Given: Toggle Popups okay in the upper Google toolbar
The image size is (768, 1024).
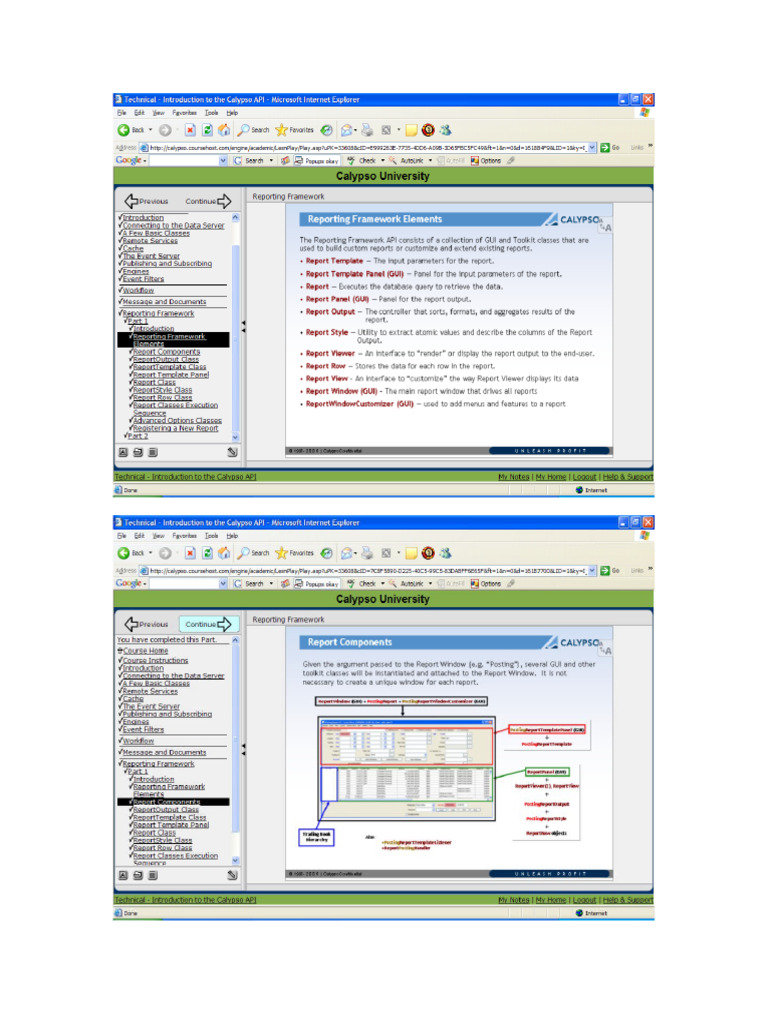Looking at the screenshot, I should (316, 161).
